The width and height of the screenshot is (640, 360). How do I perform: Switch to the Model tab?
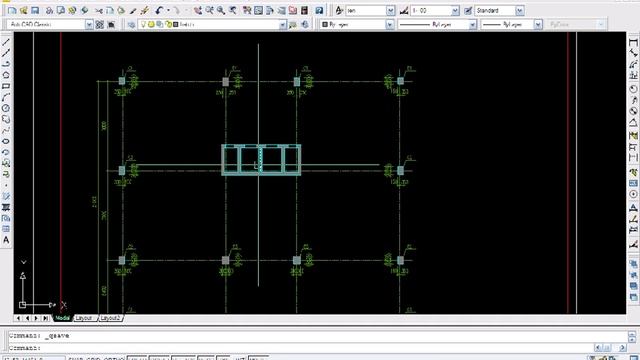coord(62,318)
